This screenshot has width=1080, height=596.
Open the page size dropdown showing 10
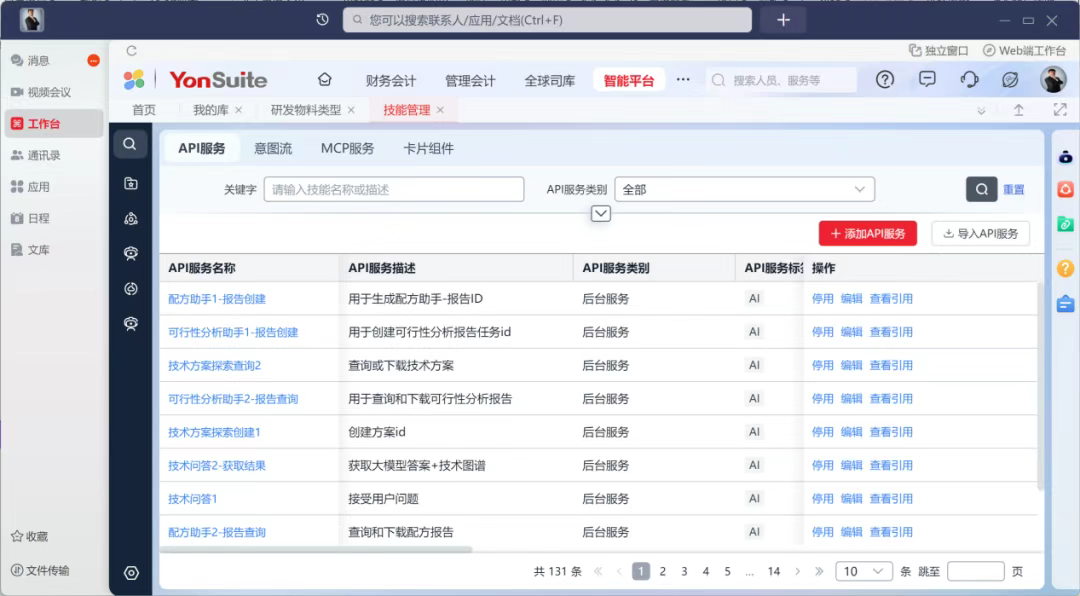(864, 571)
